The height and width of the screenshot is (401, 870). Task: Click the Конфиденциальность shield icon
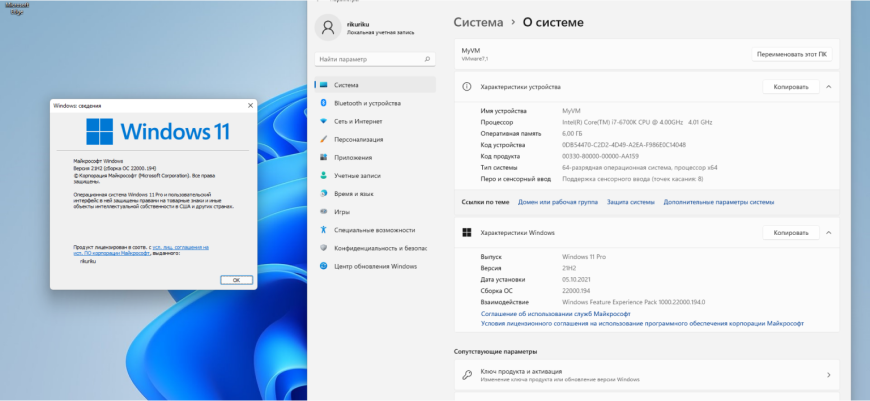pos(323,248)
